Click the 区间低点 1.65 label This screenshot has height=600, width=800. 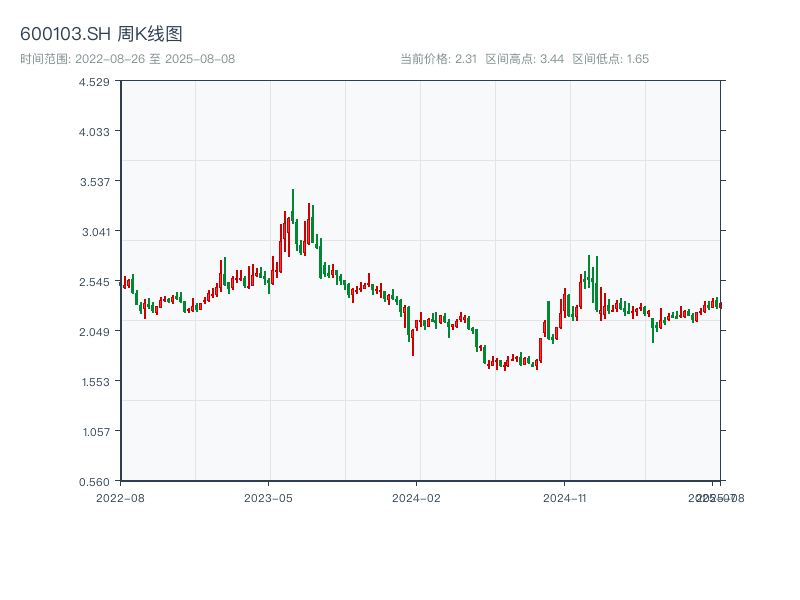(x=610, y=59)
